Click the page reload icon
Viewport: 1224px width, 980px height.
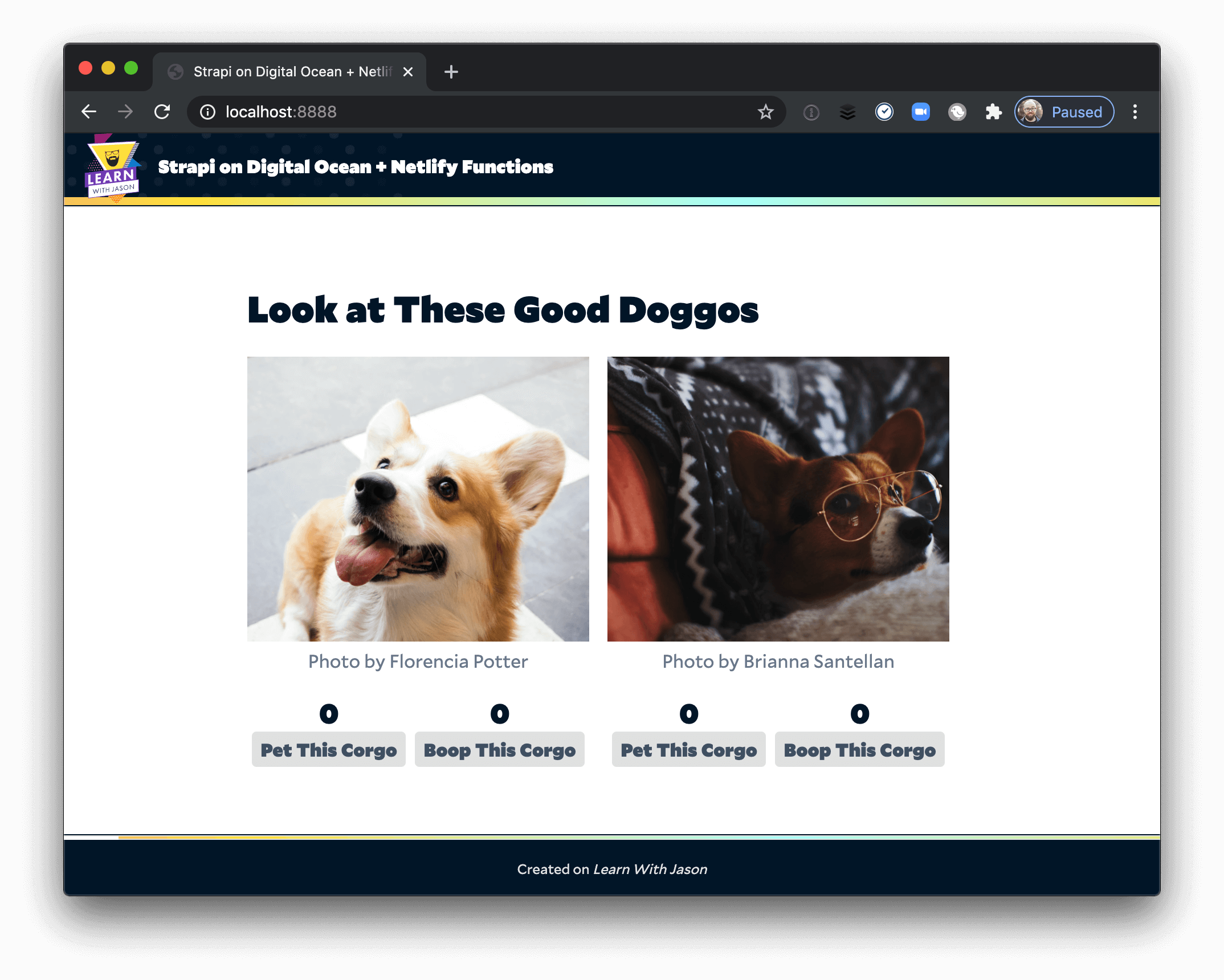coord(162,112)
